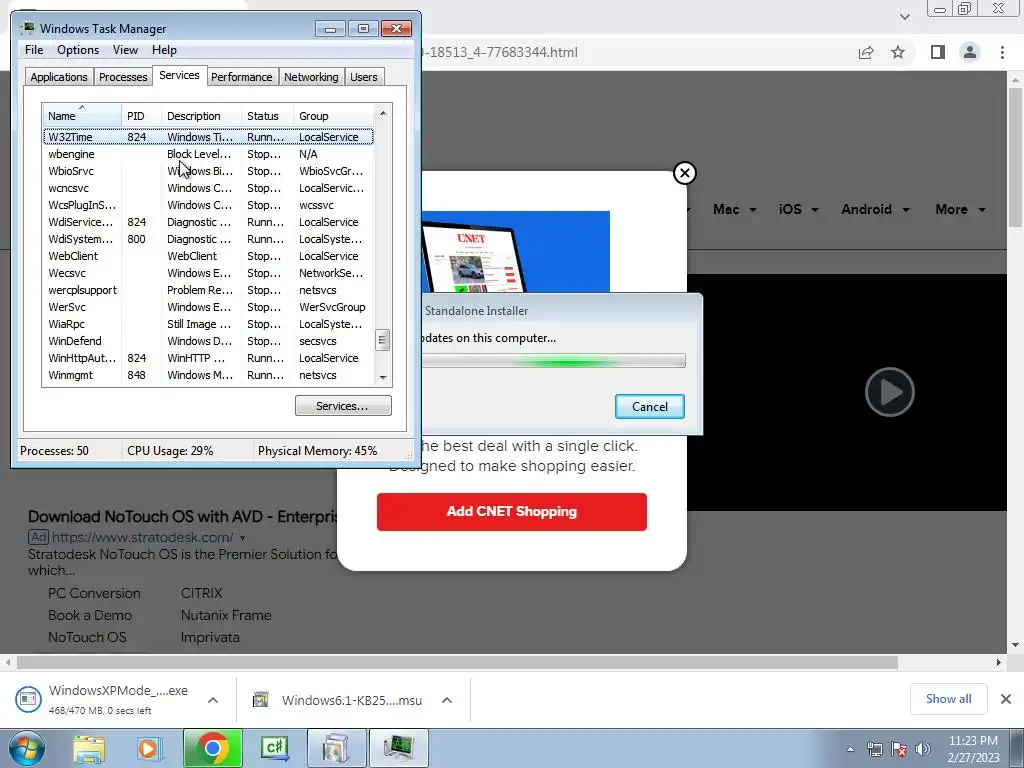
Task: Open Windows Explorer folder icon in taskbar
Action: 89,749
